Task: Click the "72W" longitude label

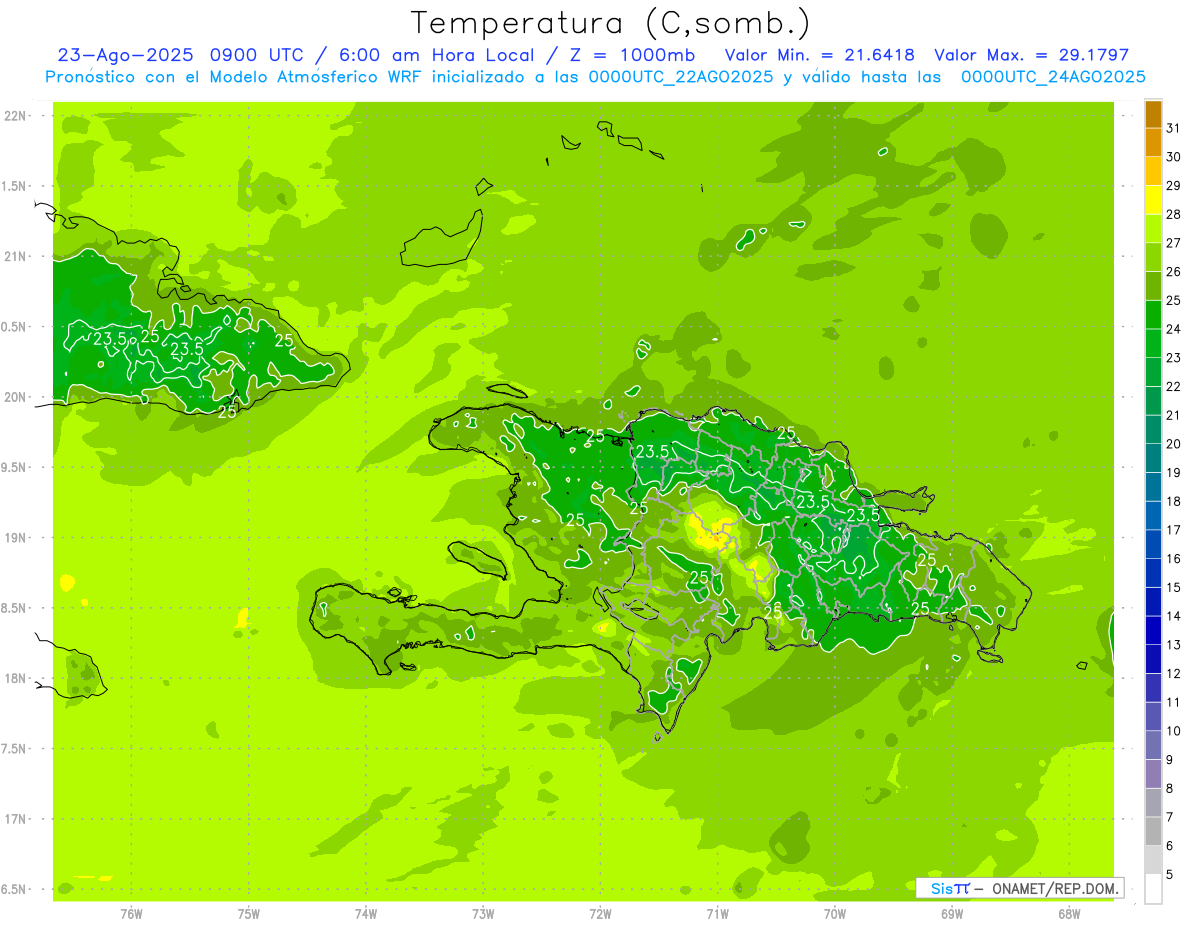Action: pyautogui.click(x=600, y=914)
